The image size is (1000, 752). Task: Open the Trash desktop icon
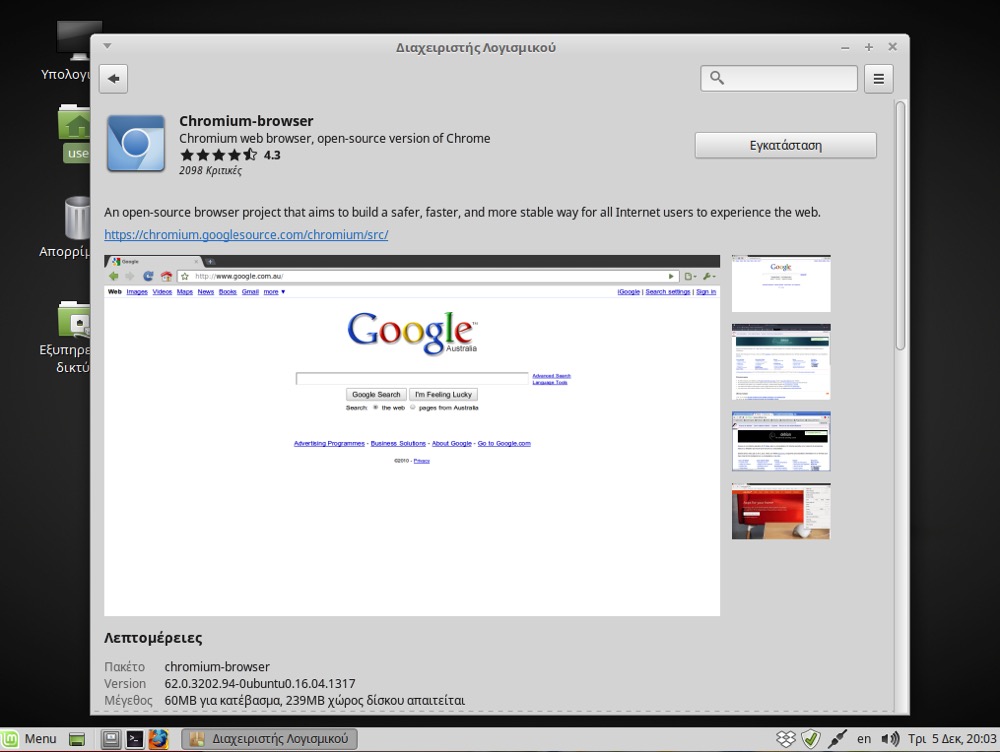[x=78, y=220]
